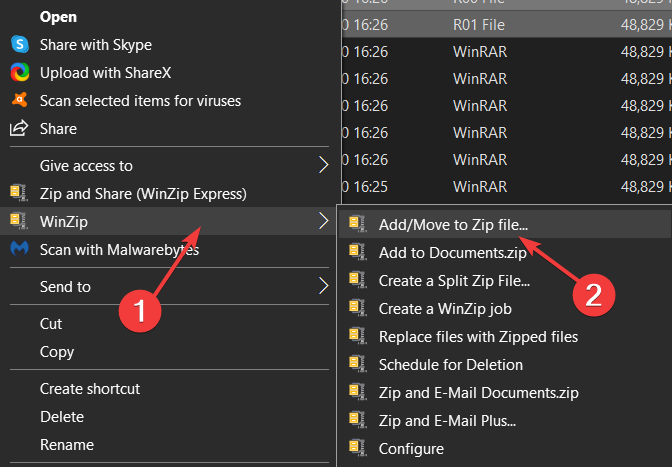Expand the WinZip submenu chevron
Screen dimensions: 672x467
[324, 221]
